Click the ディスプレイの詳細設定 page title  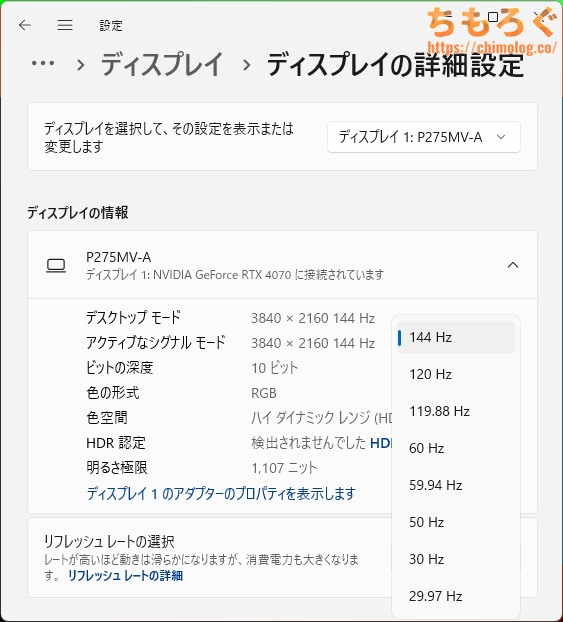point(395,65)
